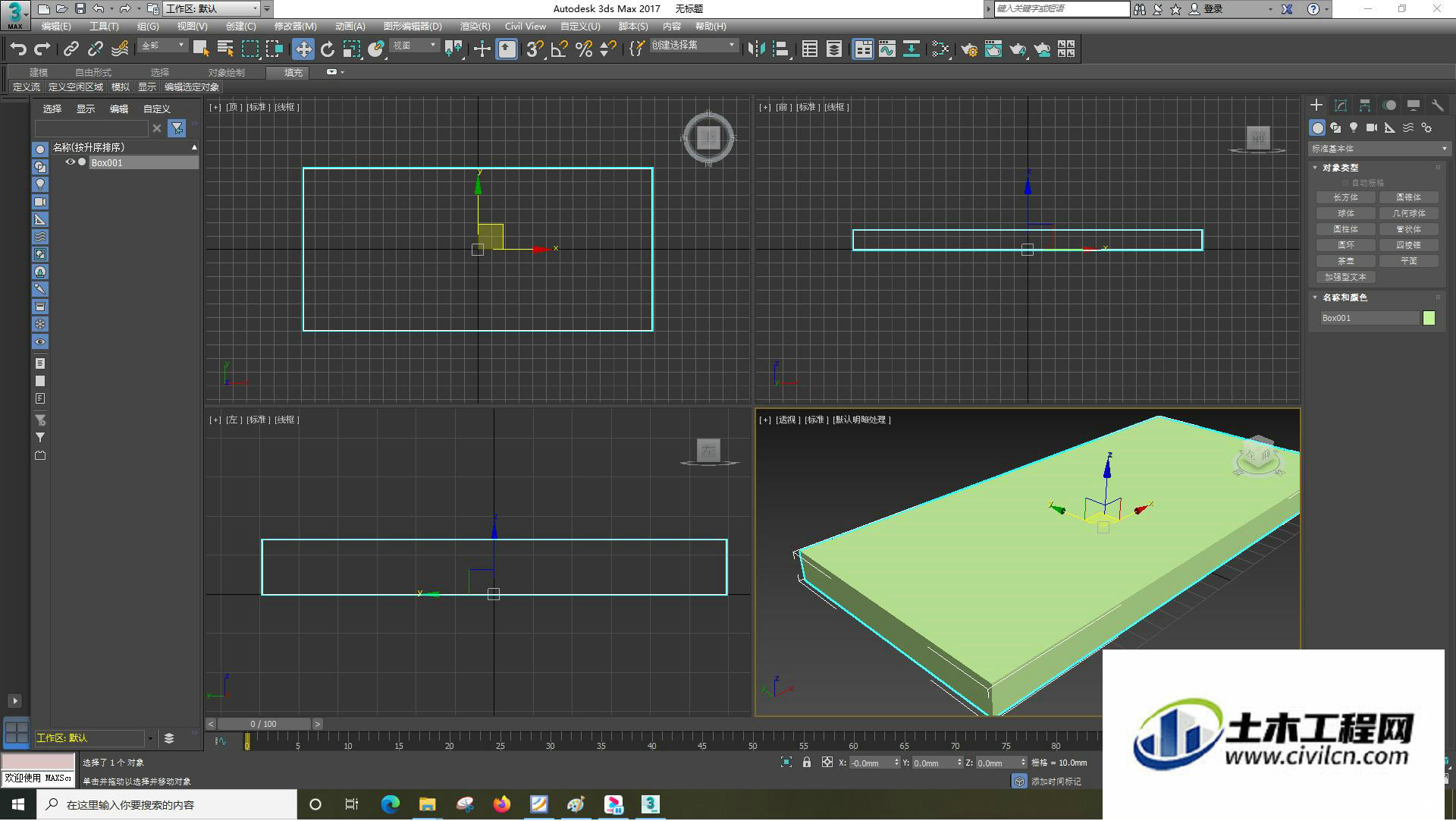The image size is (1456, 821).
Task: Click the Plane (平面) primitive button
Action: pos(1408,261)
